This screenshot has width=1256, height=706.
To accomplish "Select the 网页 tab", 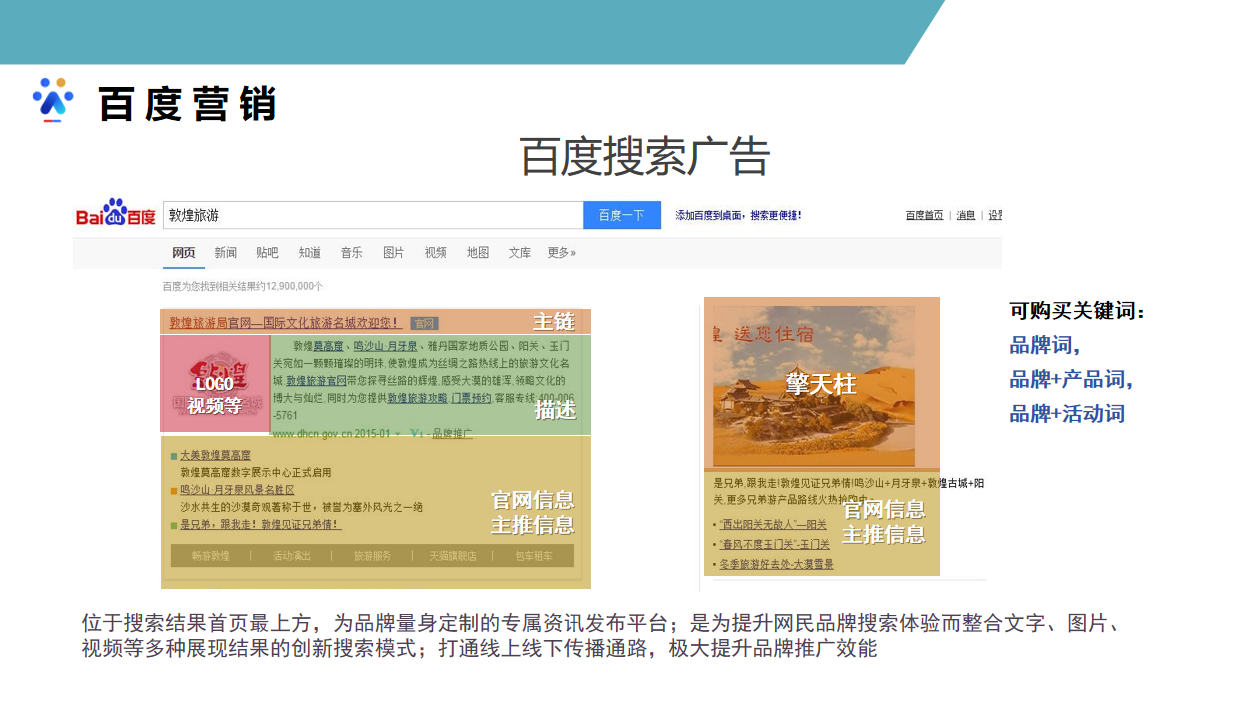I will click(184, 253).
